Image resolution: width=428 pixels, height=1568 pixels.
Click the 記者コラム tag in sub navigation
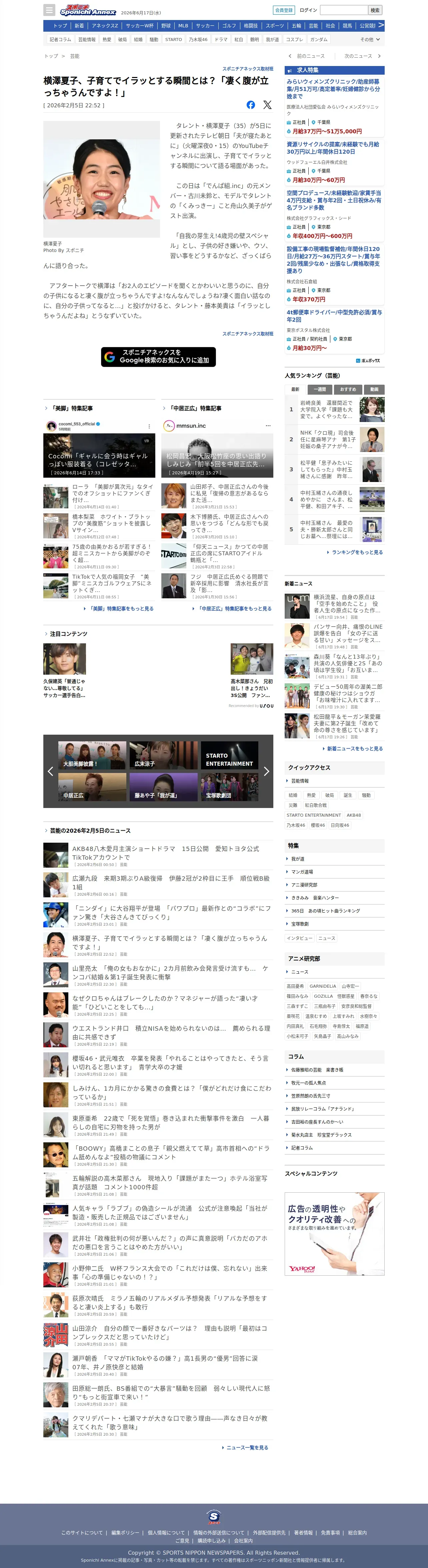[x=60, y=40]
